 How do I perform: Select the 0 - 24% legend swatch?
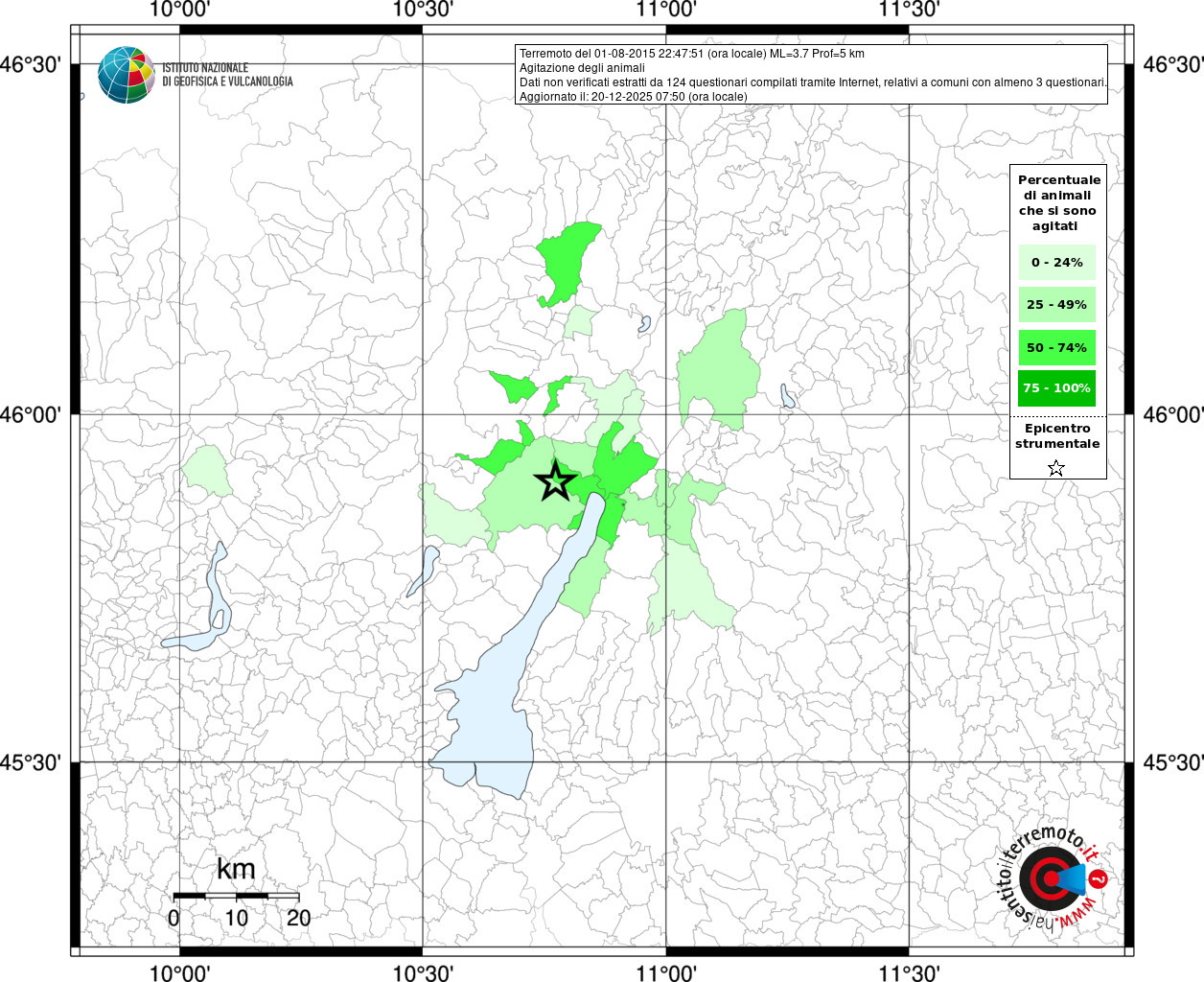click(x=1056, y=262)
